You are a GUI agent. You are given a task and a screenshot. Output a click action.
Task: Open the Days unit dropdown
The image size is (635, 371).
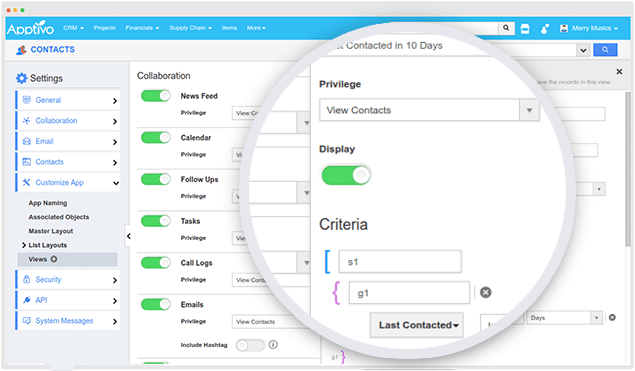(x=564, y=318)
